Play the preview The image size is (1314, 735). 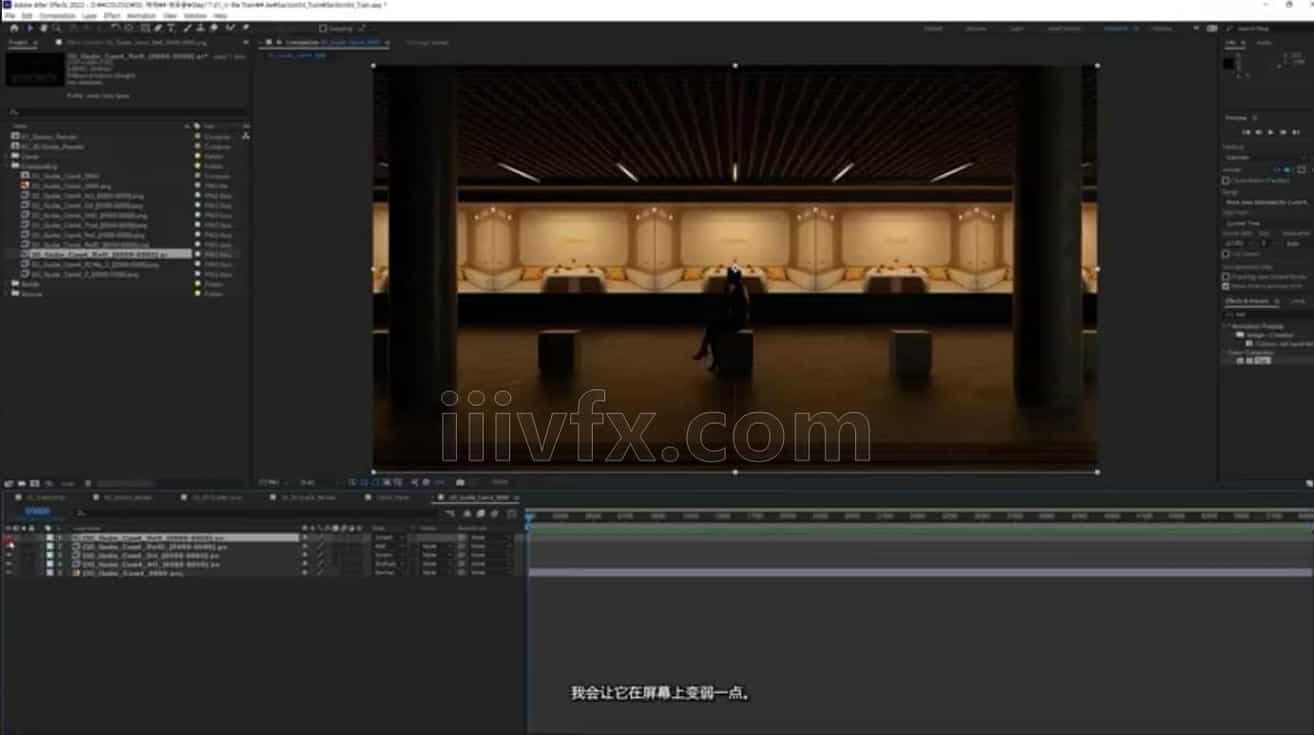click(1270, 132)
